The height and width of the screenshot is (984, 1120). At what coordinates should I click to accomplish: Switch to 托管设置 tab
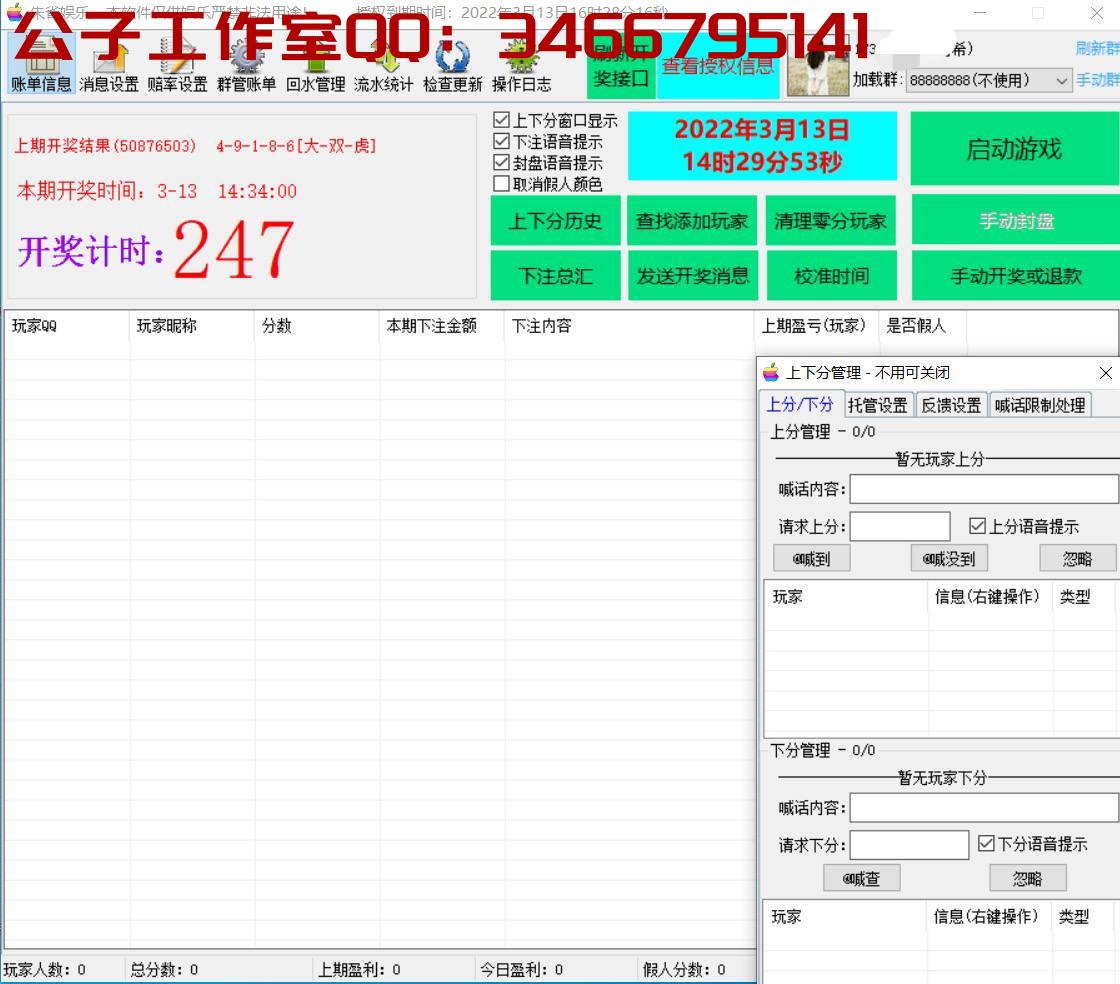pyautogui.click(x=878, y=406)
